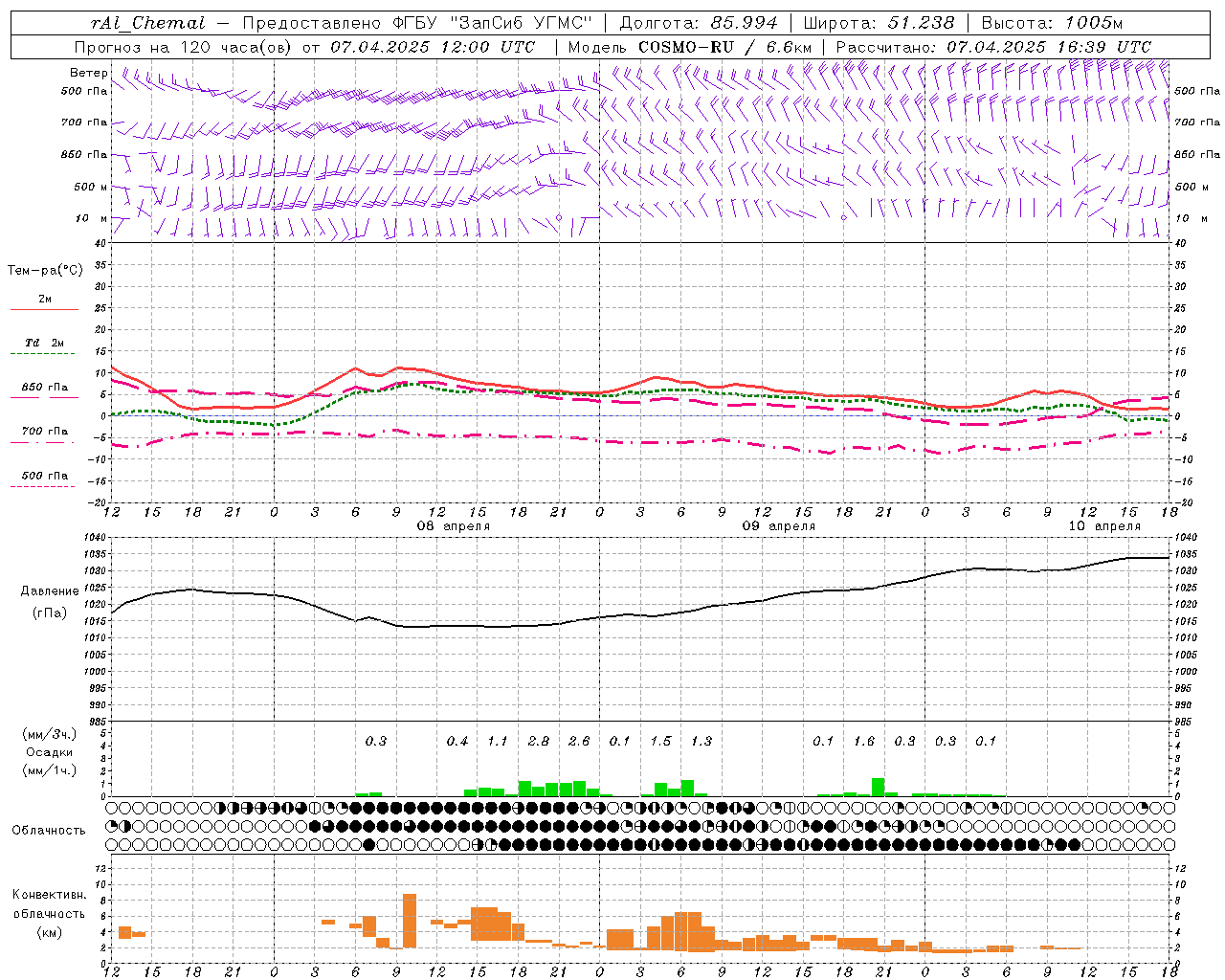The width and height of the screenshot is (1225, 980).
Task: Click the precipitation value 0.4
Action: (x=457, y=742)
